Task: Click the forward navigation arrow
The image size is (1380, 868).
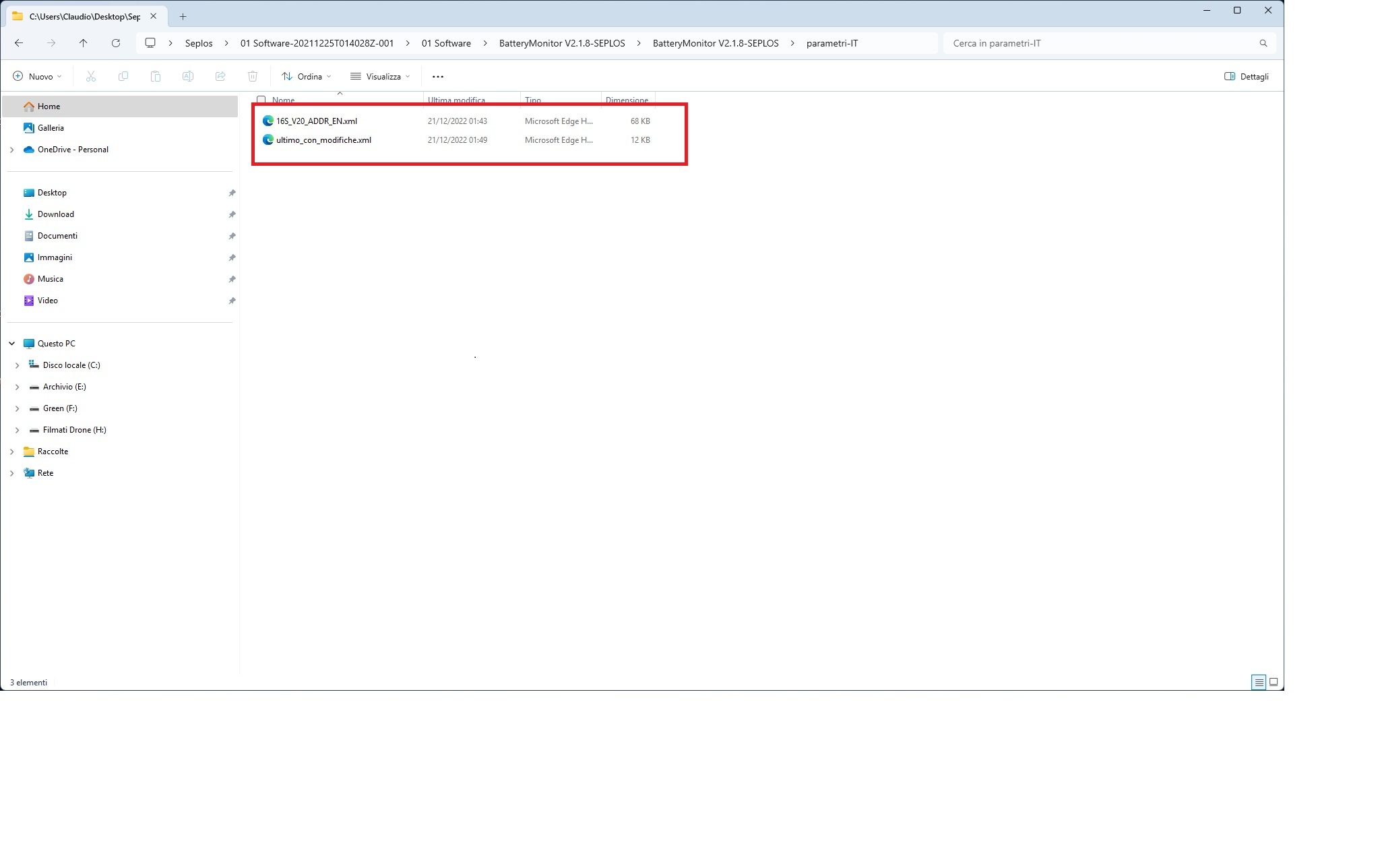Action: [x=51, y=43]
